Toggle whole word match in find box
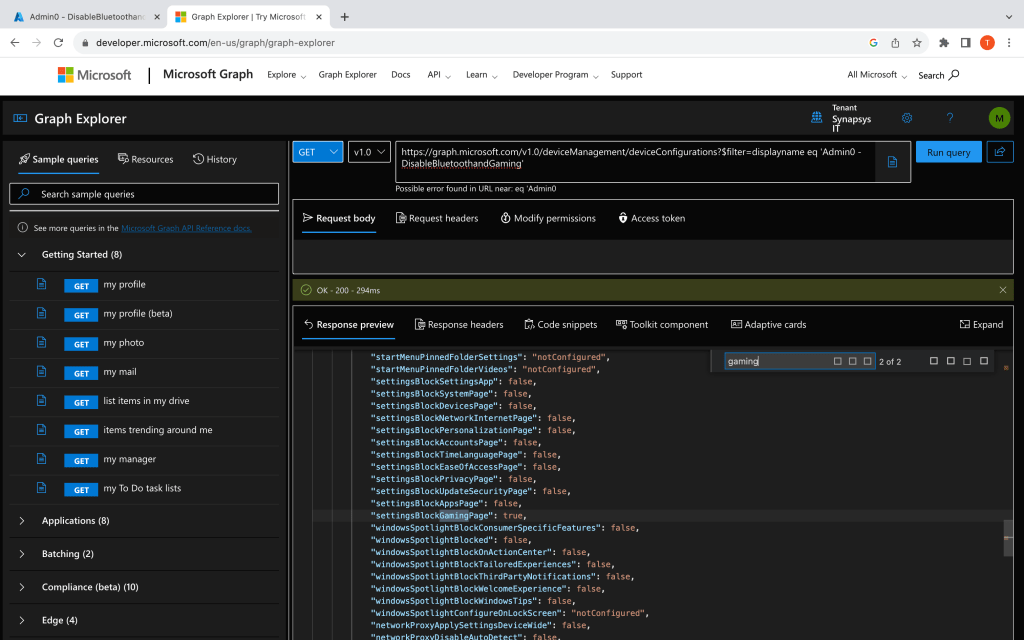Screen dimensions: 1024x640 tap(853, 361)
